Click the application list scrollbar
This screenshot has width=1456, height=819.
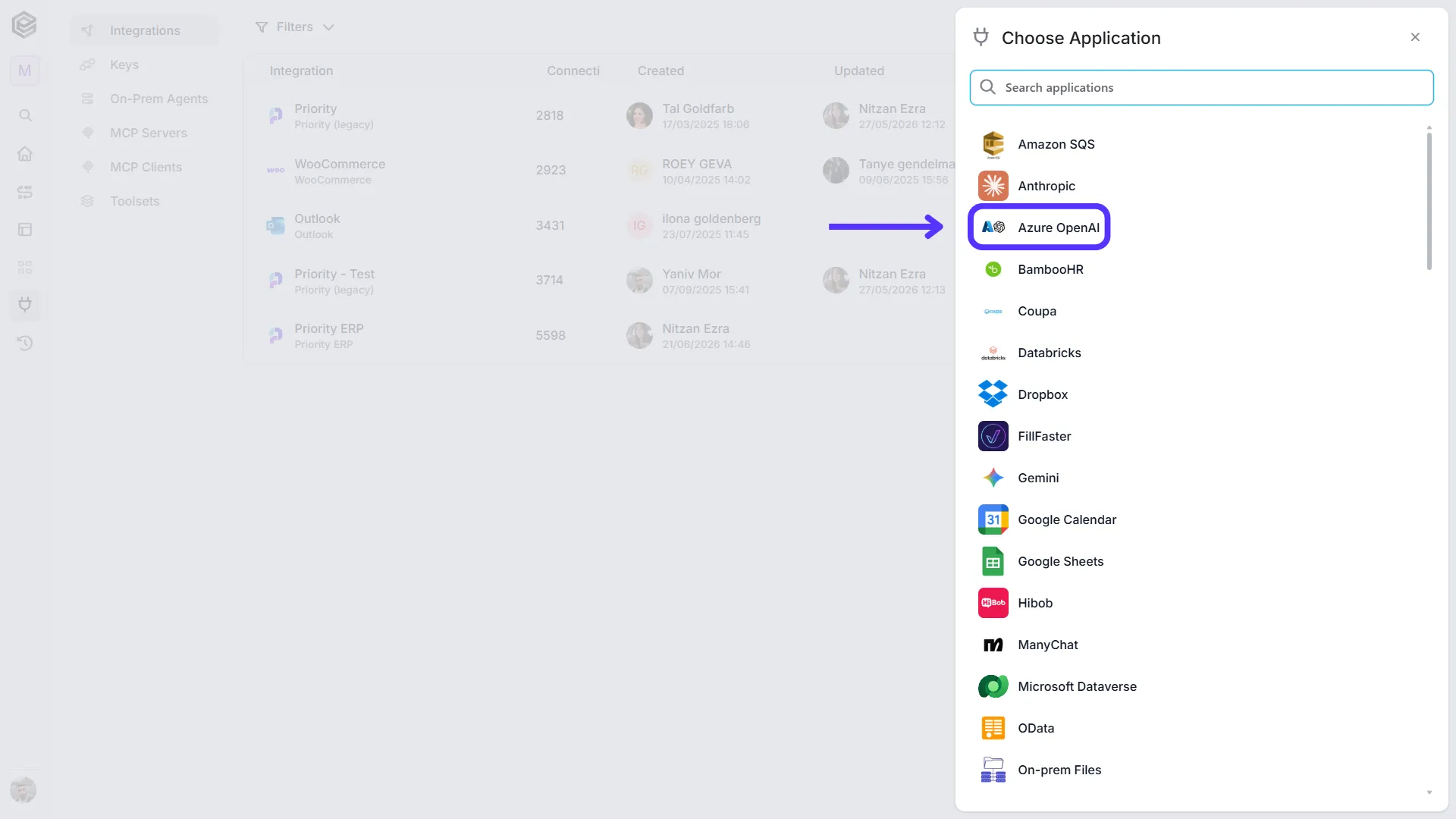click(x=1429, y=201)
